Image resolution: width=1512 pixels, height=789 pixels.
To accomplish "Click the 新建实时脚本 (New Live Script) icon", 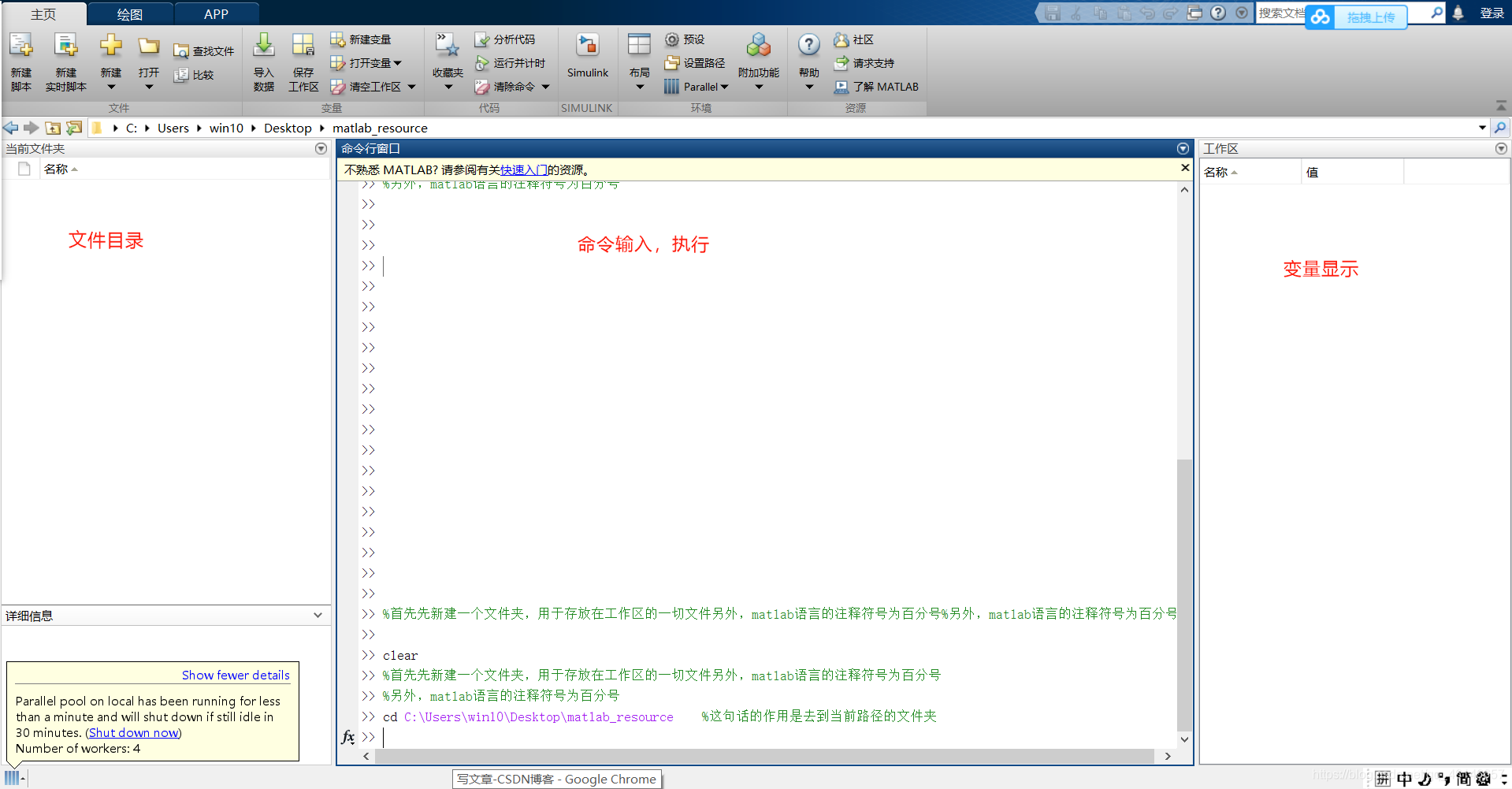I will (66, 46).
